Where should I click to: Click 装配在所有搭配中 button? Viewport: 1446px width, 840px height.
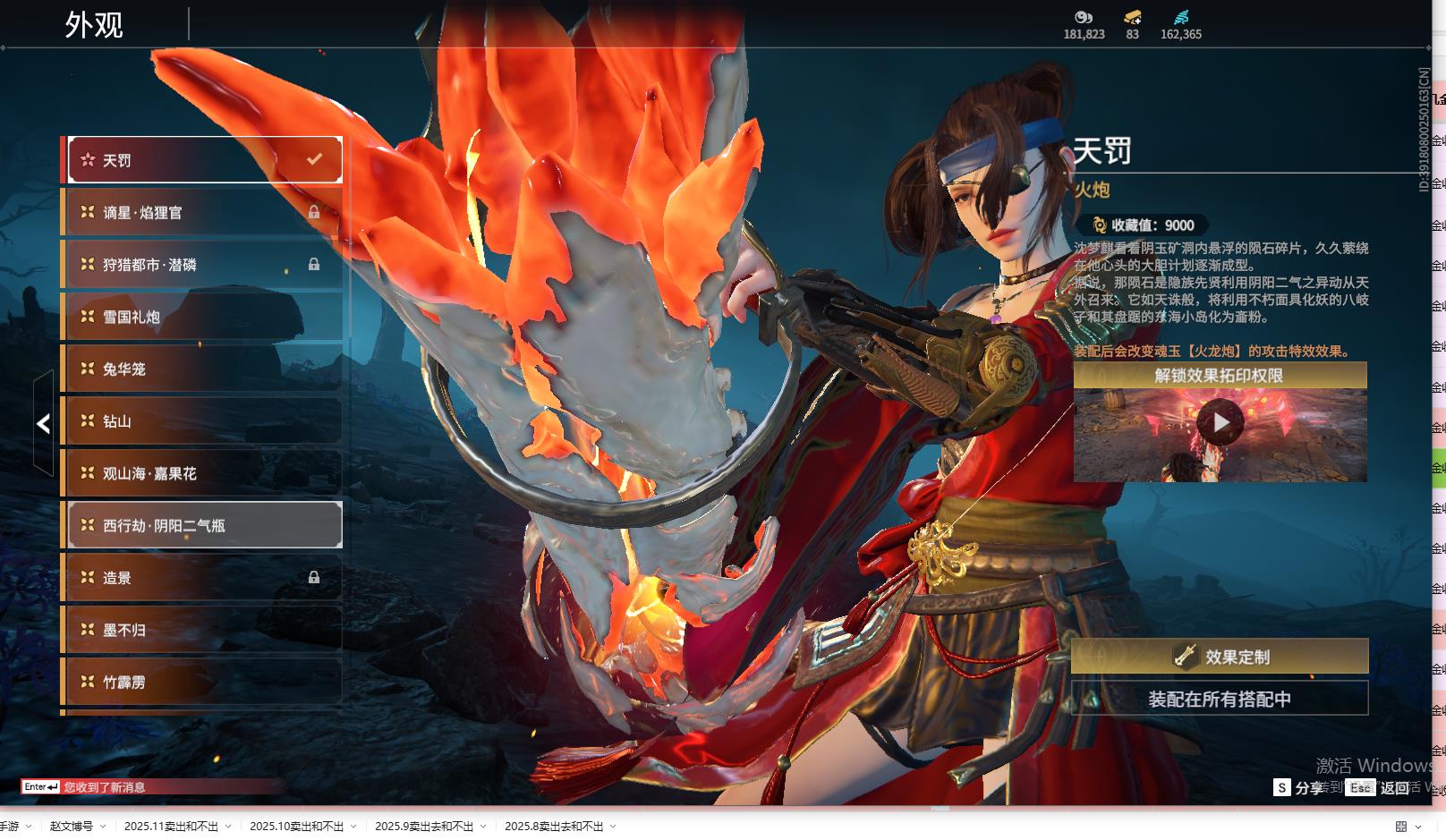(1220, 699)
